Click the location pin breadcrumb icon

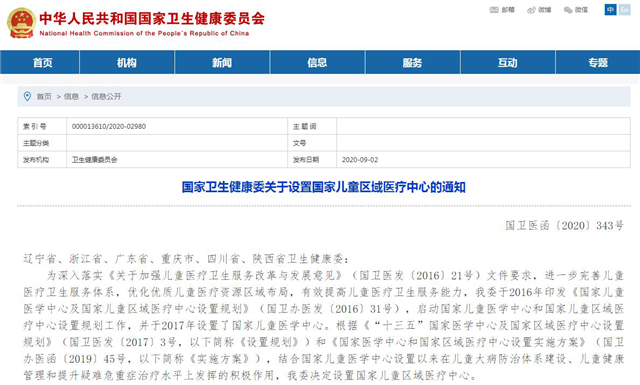coord(27,96)
